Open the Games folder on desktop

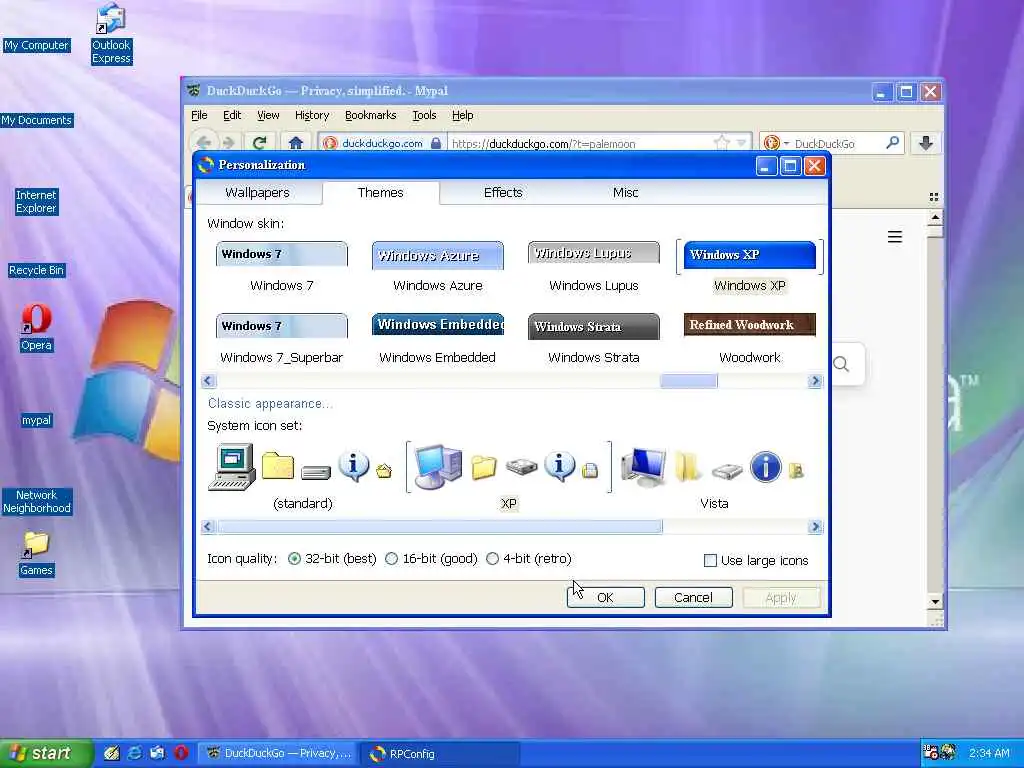(x=36, y=554)
